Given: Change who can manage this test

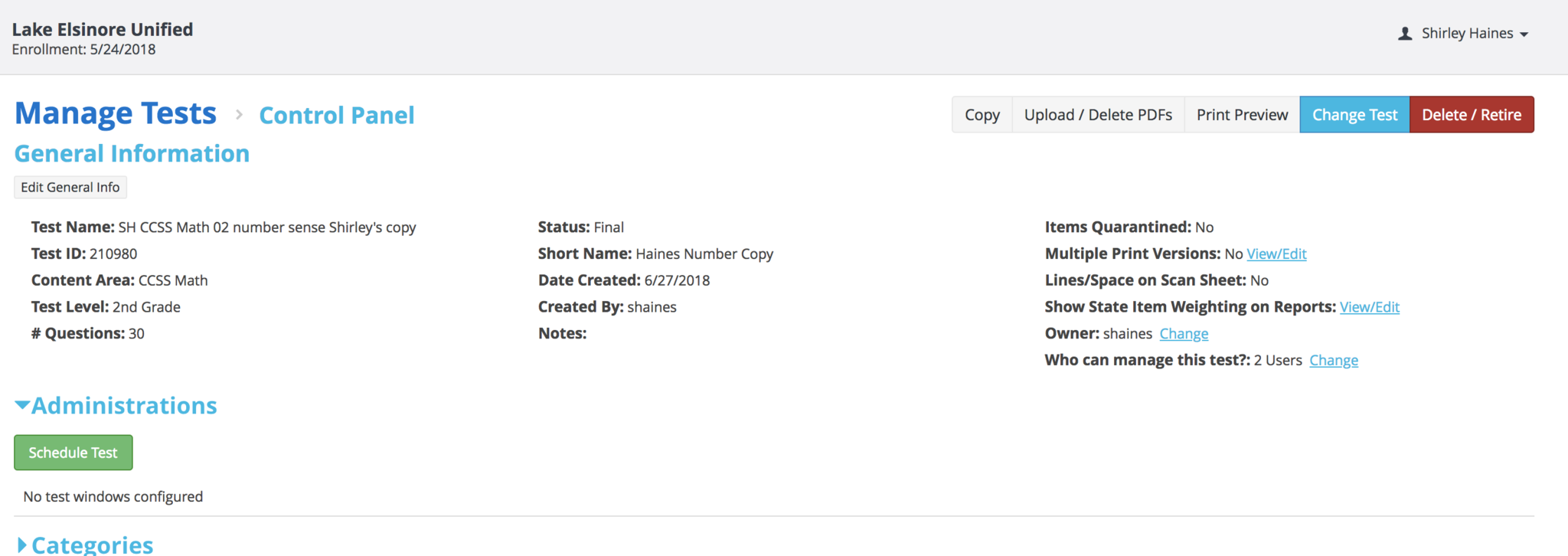Looking at the screenshot, I should pyautogui.click(x=1333, y=361).
